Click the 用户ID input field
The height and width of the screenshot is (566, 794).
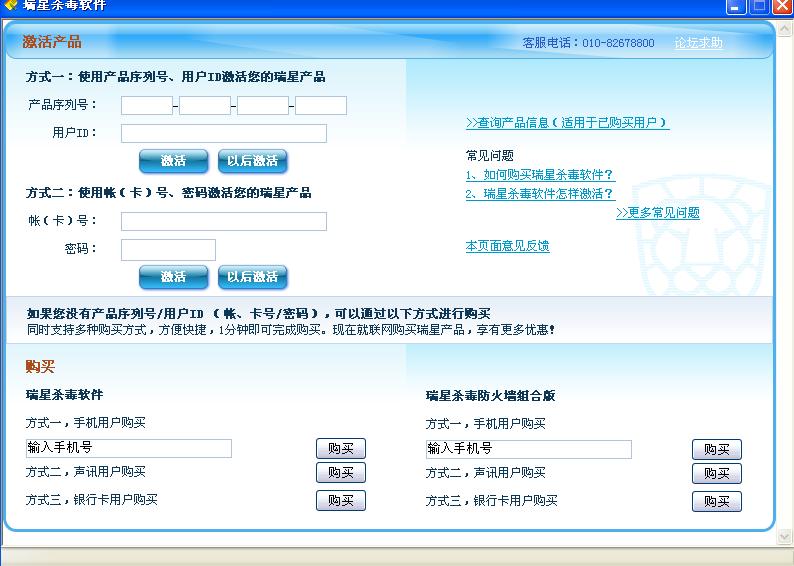pyautogui.click(x=224, y=133)
